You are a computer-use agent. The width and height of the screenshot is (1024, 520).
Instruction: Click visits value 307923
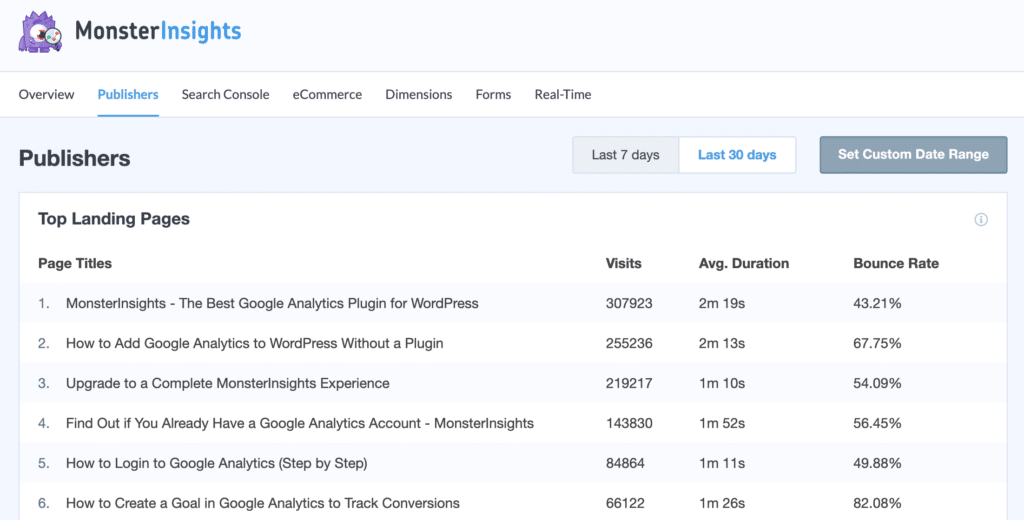click(x=629, y=303)
